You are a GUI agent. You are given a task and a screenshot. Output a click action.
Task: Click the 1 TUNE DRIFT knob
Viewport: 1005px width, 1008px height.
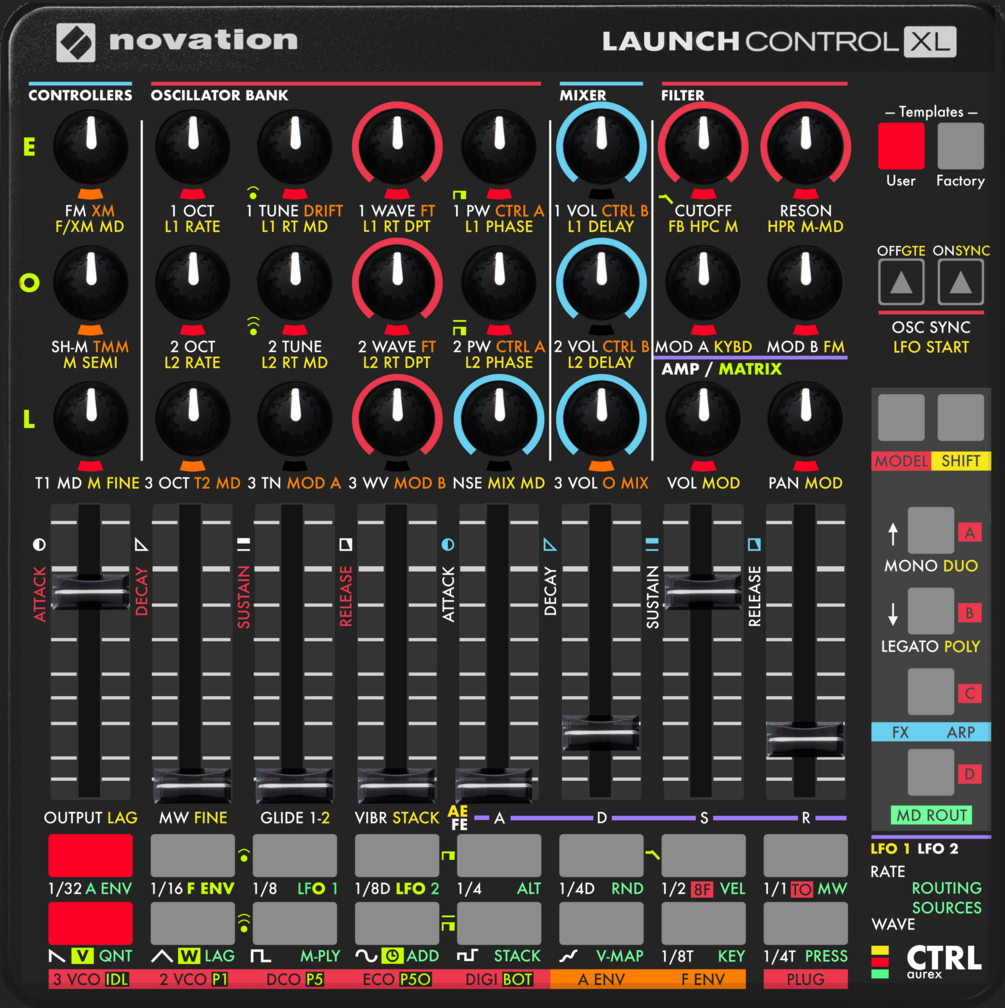click(x=295, y=147)
